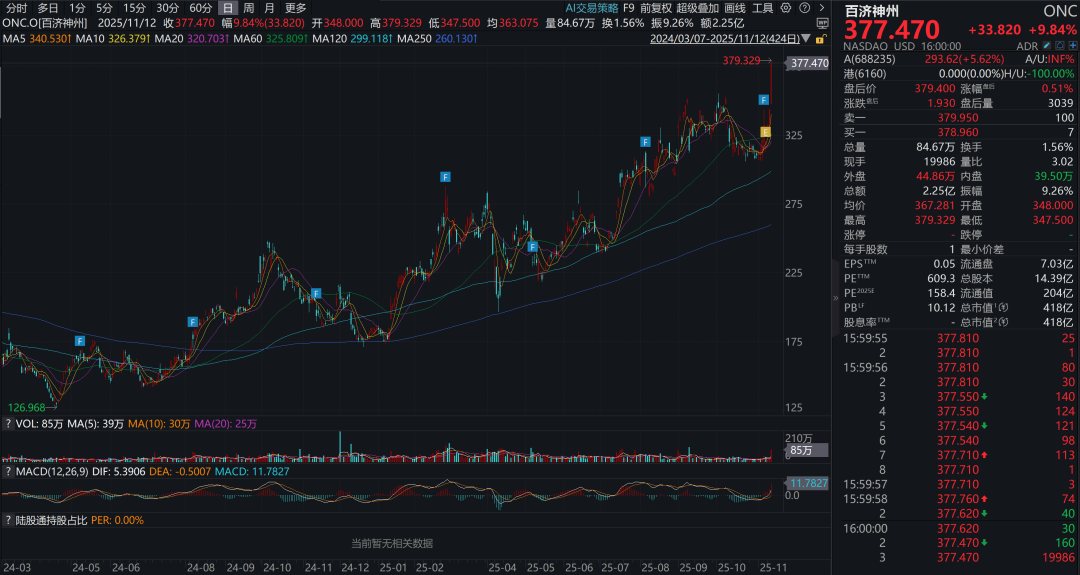Viewport: 1080px width, 575px height.
Task: Click the 11.7827 MACD value tag on axis
Action: tap(807, 483)
